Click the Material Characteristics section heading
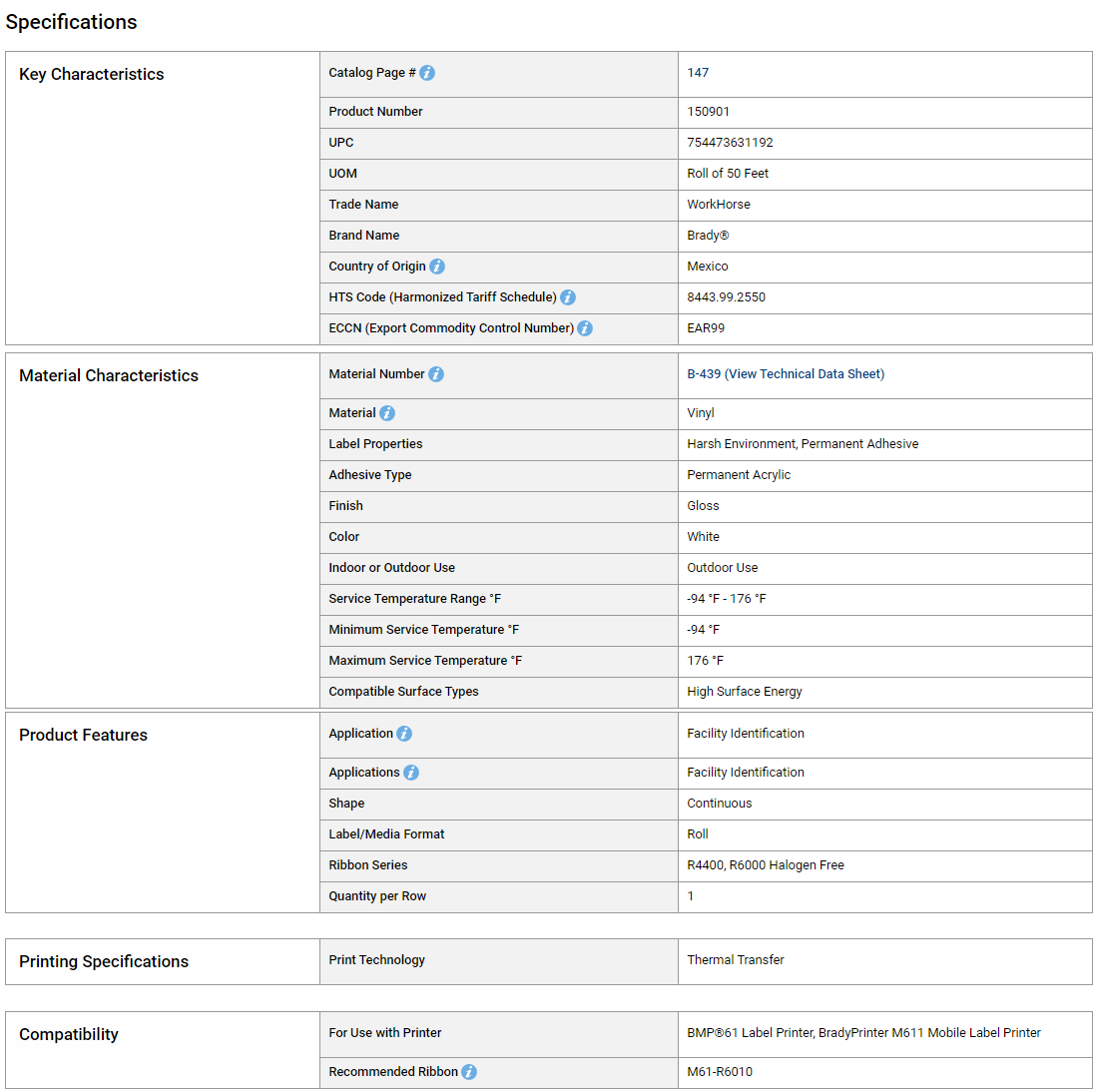Screen dimensions: 1096x1092 point(109,375)
